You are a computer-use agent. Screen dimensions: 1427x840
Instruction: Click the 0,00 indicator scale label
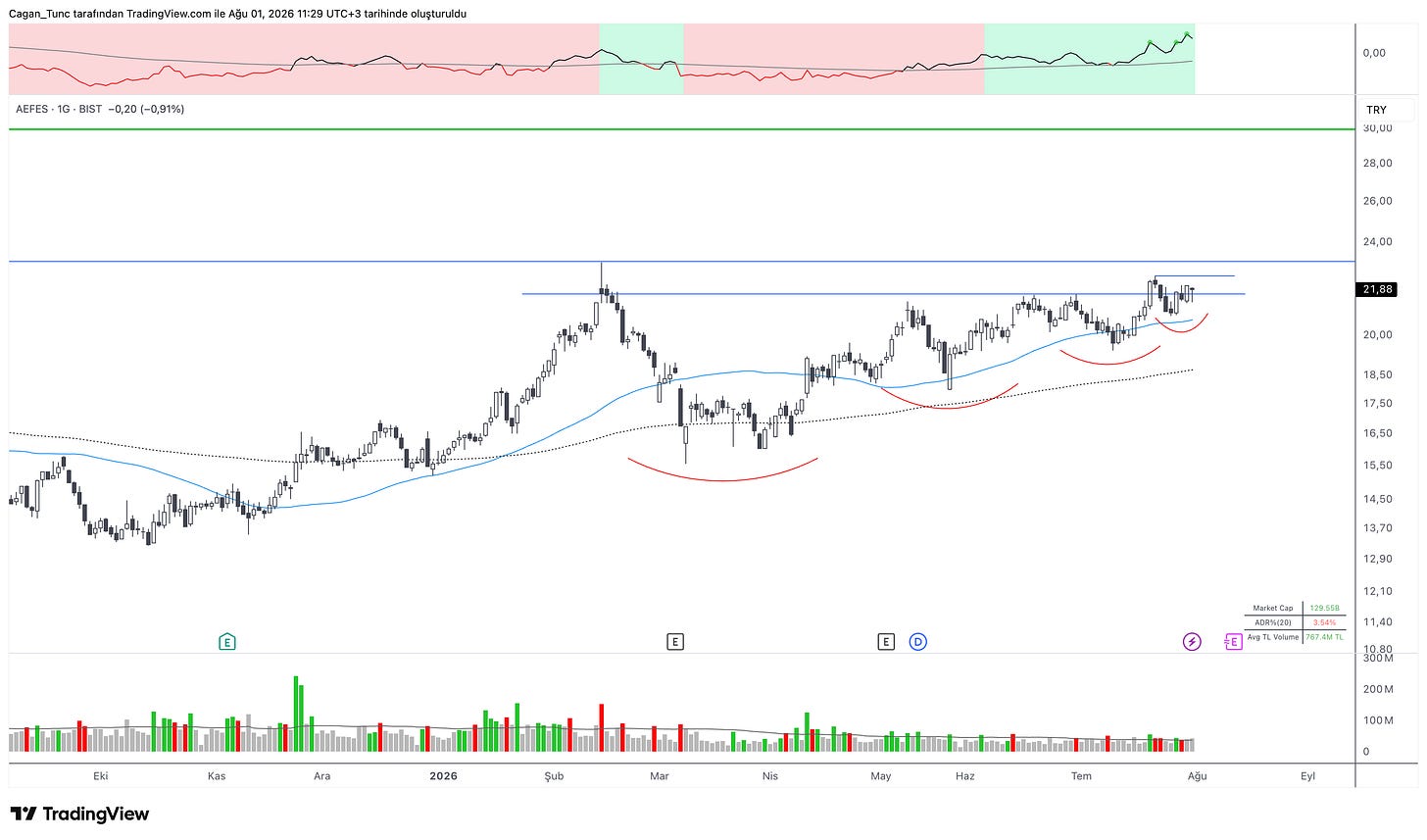[x=1374, y=53]
